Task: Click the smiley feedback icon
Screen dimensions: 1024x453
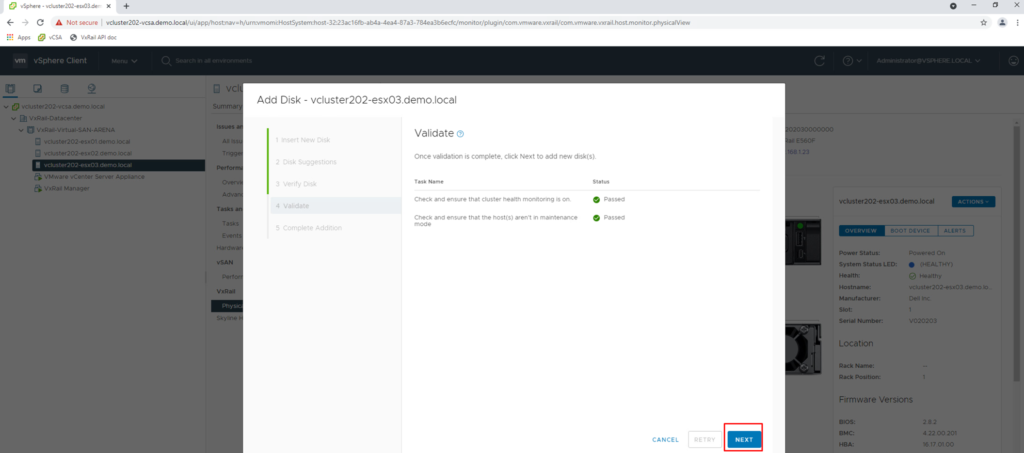Action: pos(1013,61)
